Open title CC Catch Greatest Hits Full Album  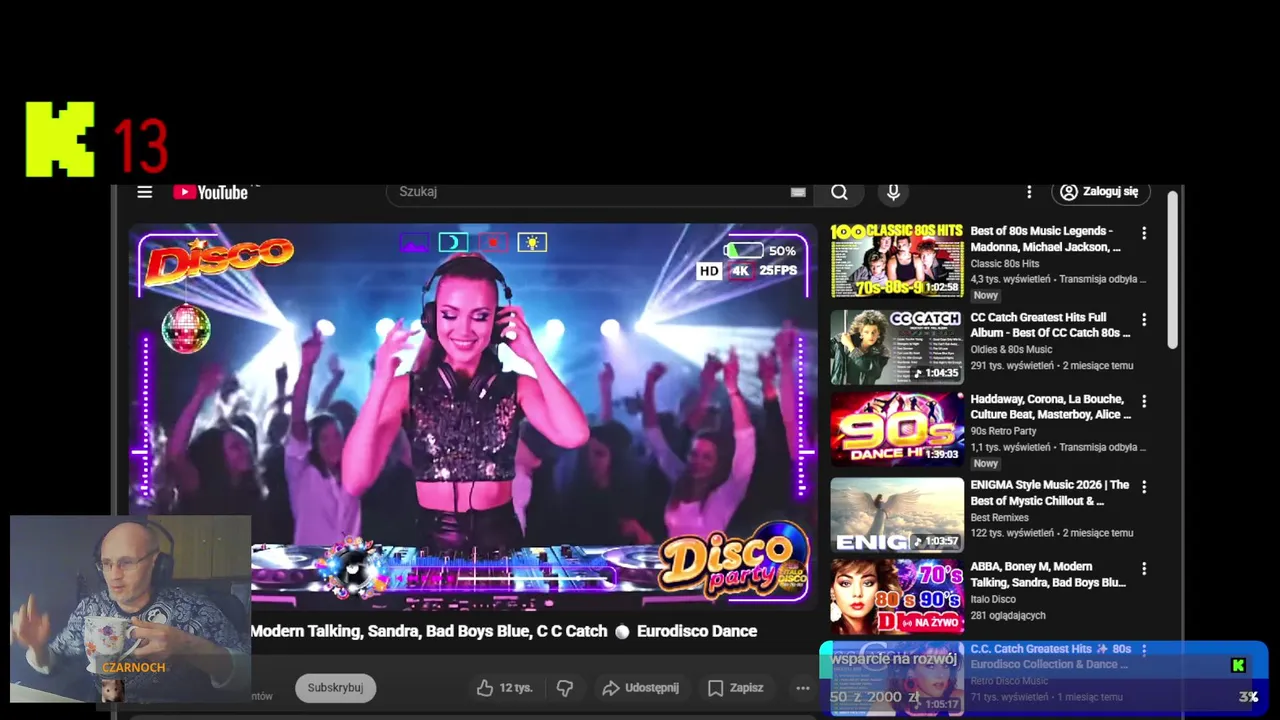pos(1050,325)
